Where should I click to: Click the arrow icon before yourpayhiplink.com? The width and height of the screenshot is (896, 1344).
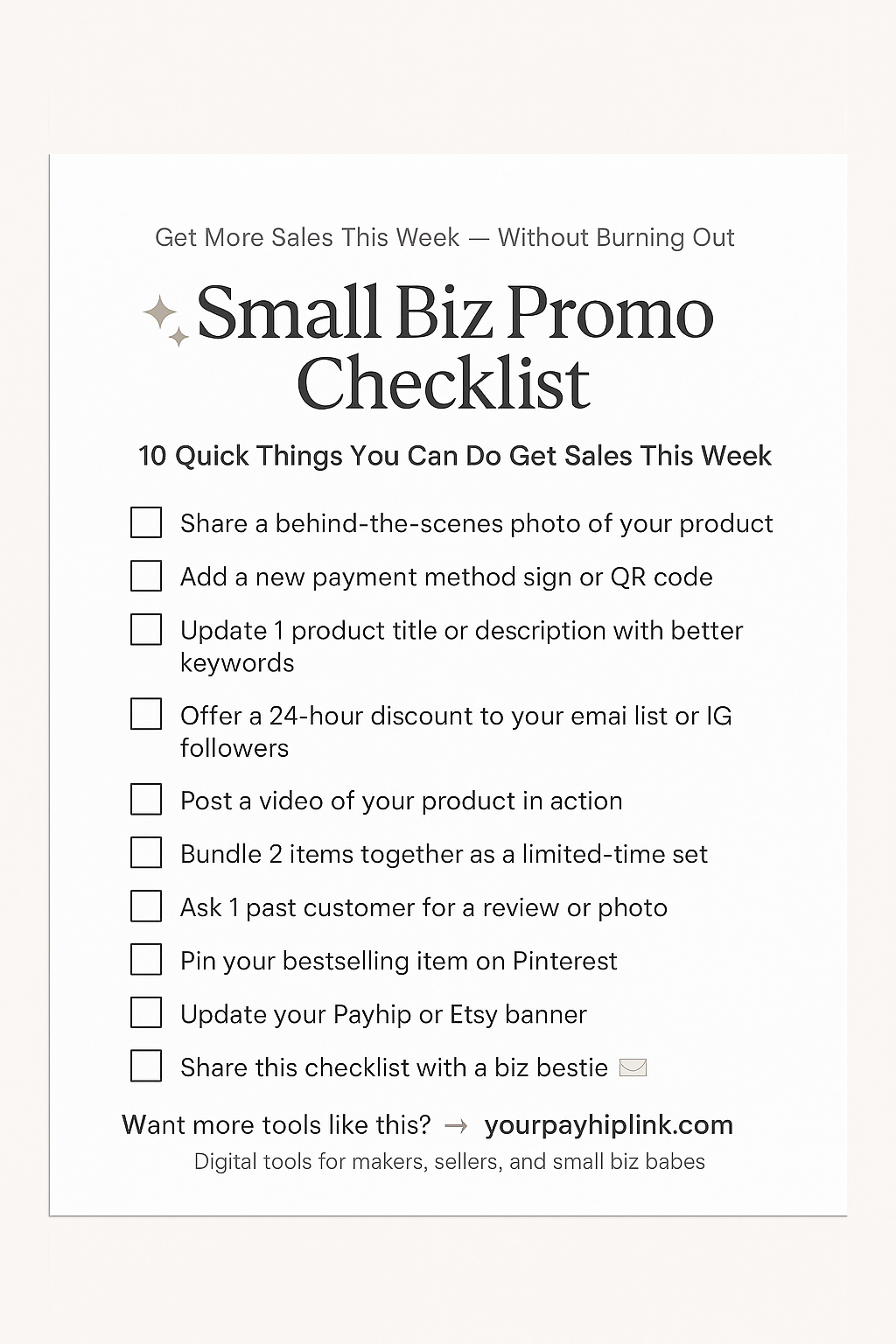coord(456,1125)
